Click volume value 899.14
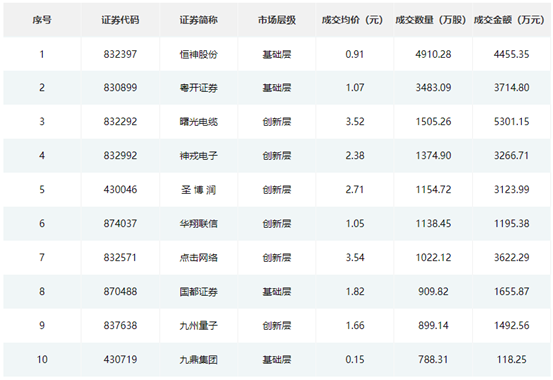 pyautogui.click(x=433, y=326)
